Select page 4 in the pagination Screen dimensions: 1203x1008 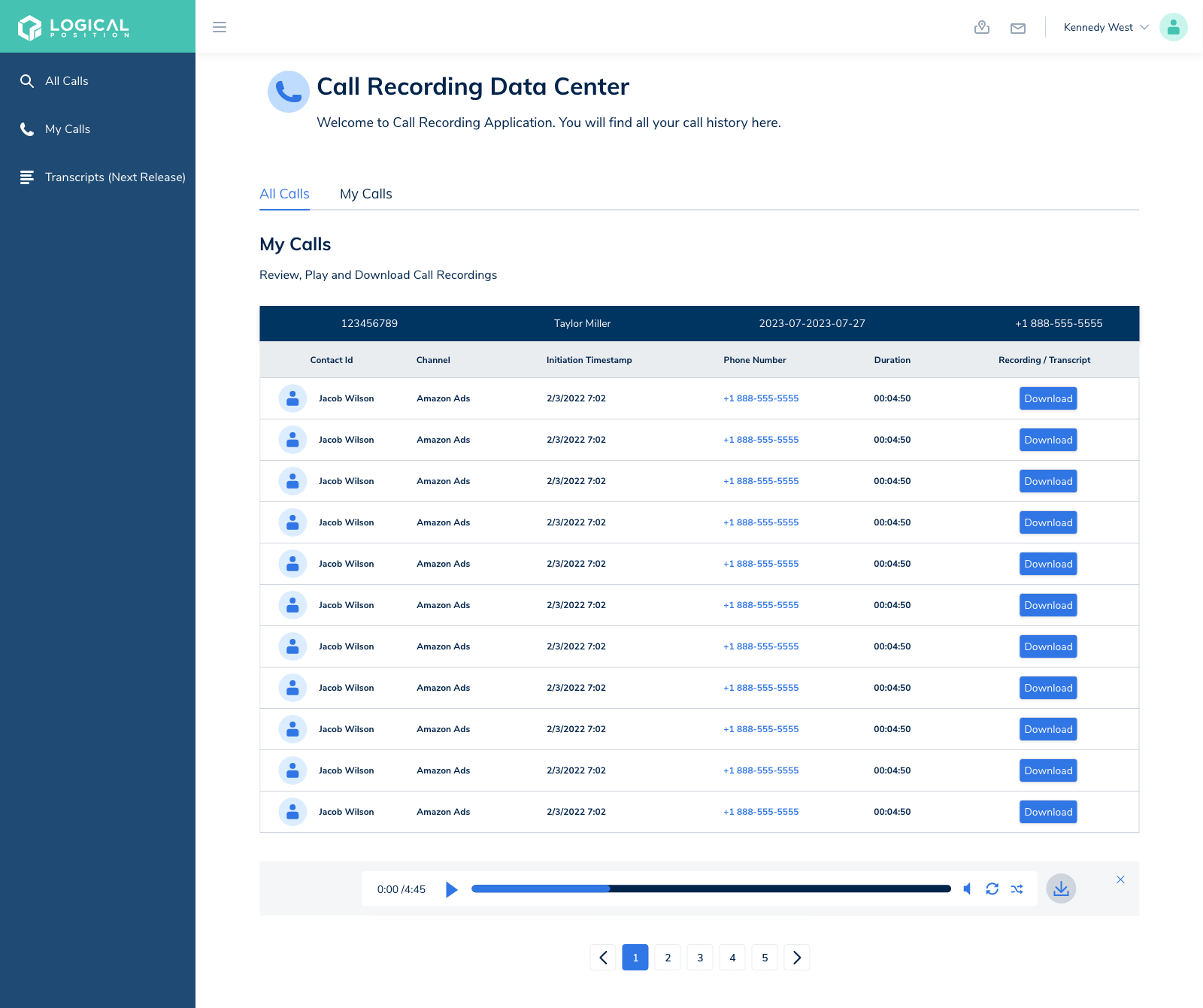pos(732,958)
